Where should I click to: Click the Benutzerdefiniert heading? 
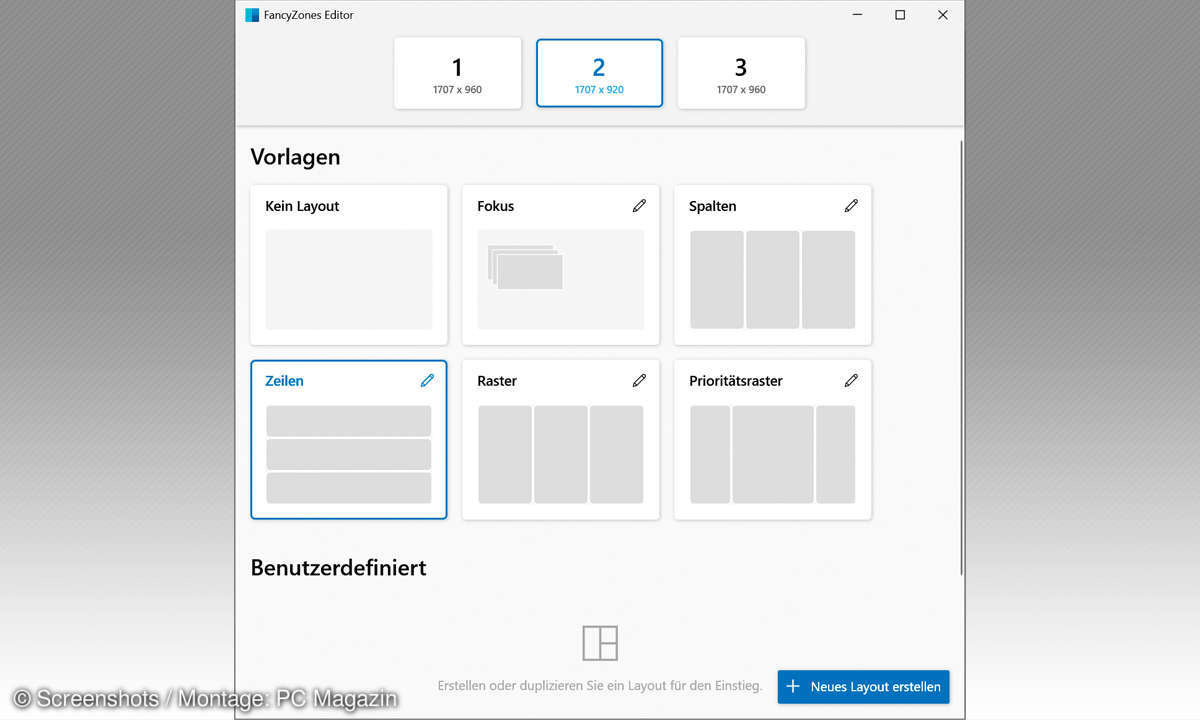coord(338,568)
